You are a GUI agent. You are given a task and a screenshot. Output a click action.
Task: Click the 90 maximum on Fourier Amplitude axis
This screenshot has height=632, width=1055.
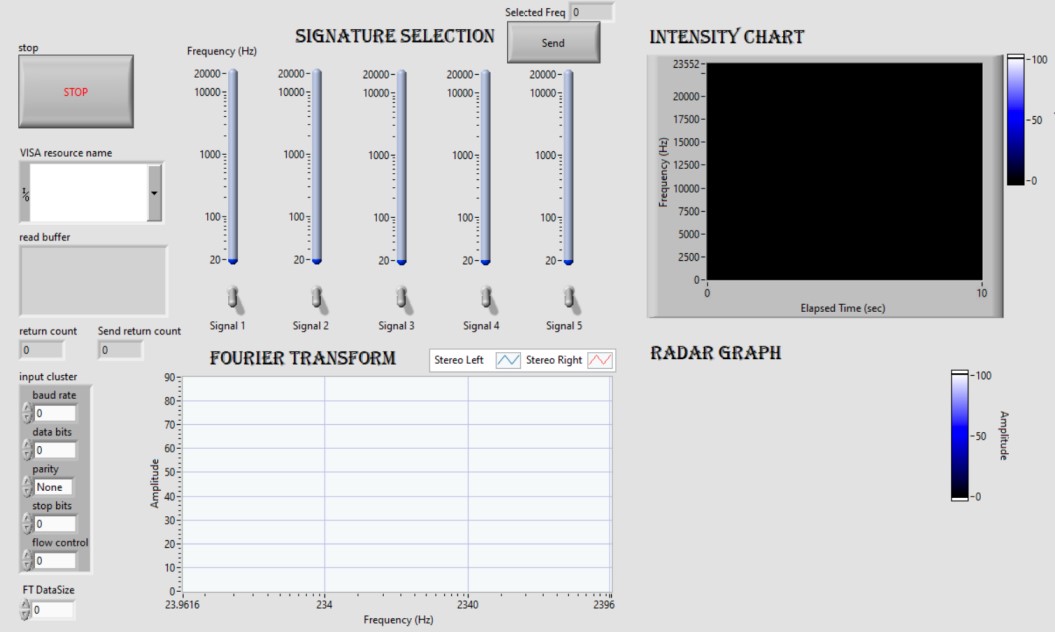pyautogui.click(x=170, y=378)
